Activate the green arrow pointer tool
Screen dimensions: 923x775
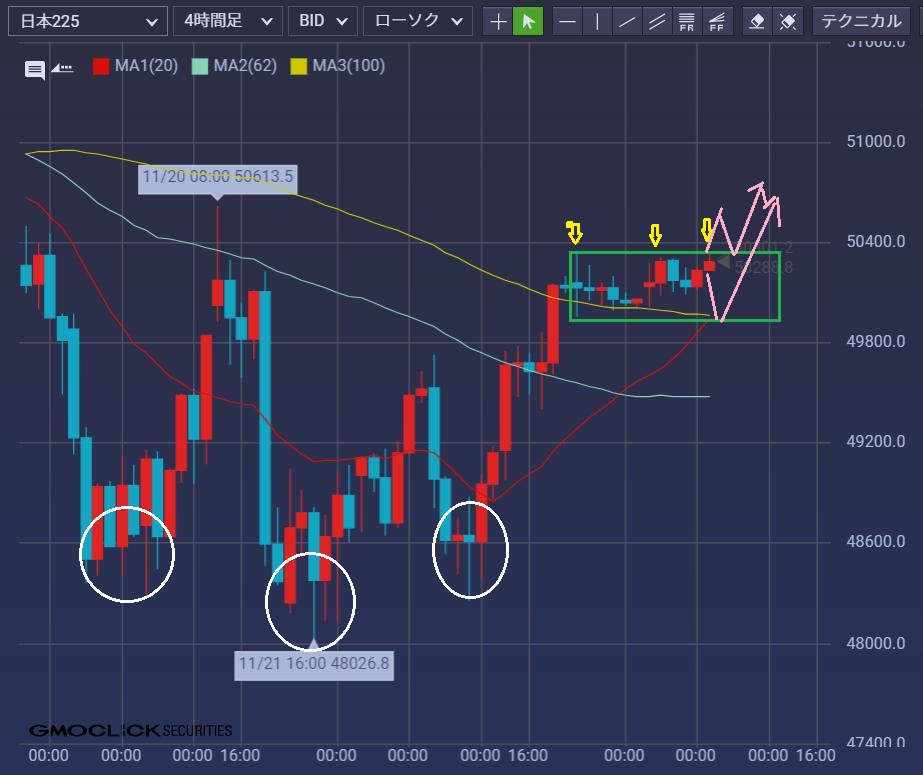click(528, 21)
